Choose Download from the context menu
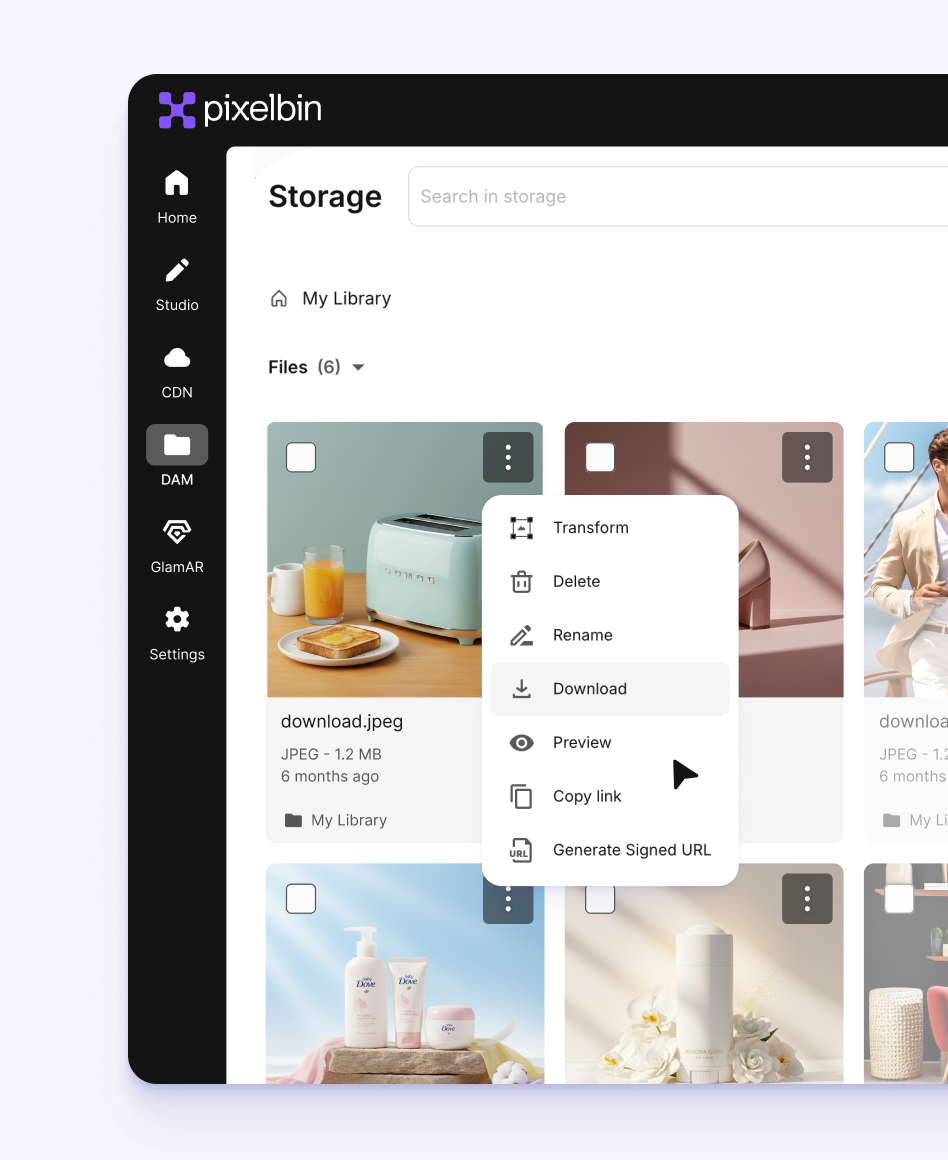This screenshot has height=1160, width=948. click(x=610, y=689)
